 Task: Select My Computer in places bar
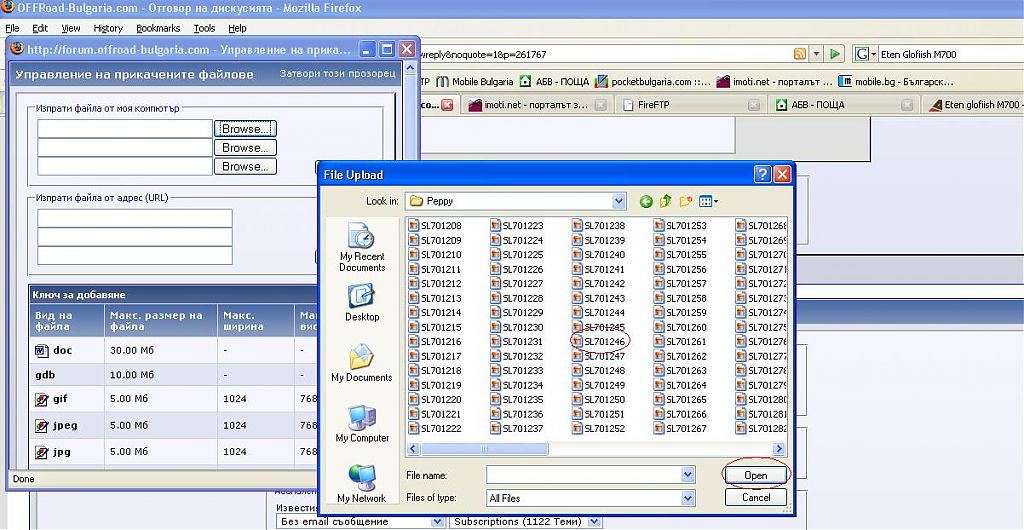(x=361, y=424)
